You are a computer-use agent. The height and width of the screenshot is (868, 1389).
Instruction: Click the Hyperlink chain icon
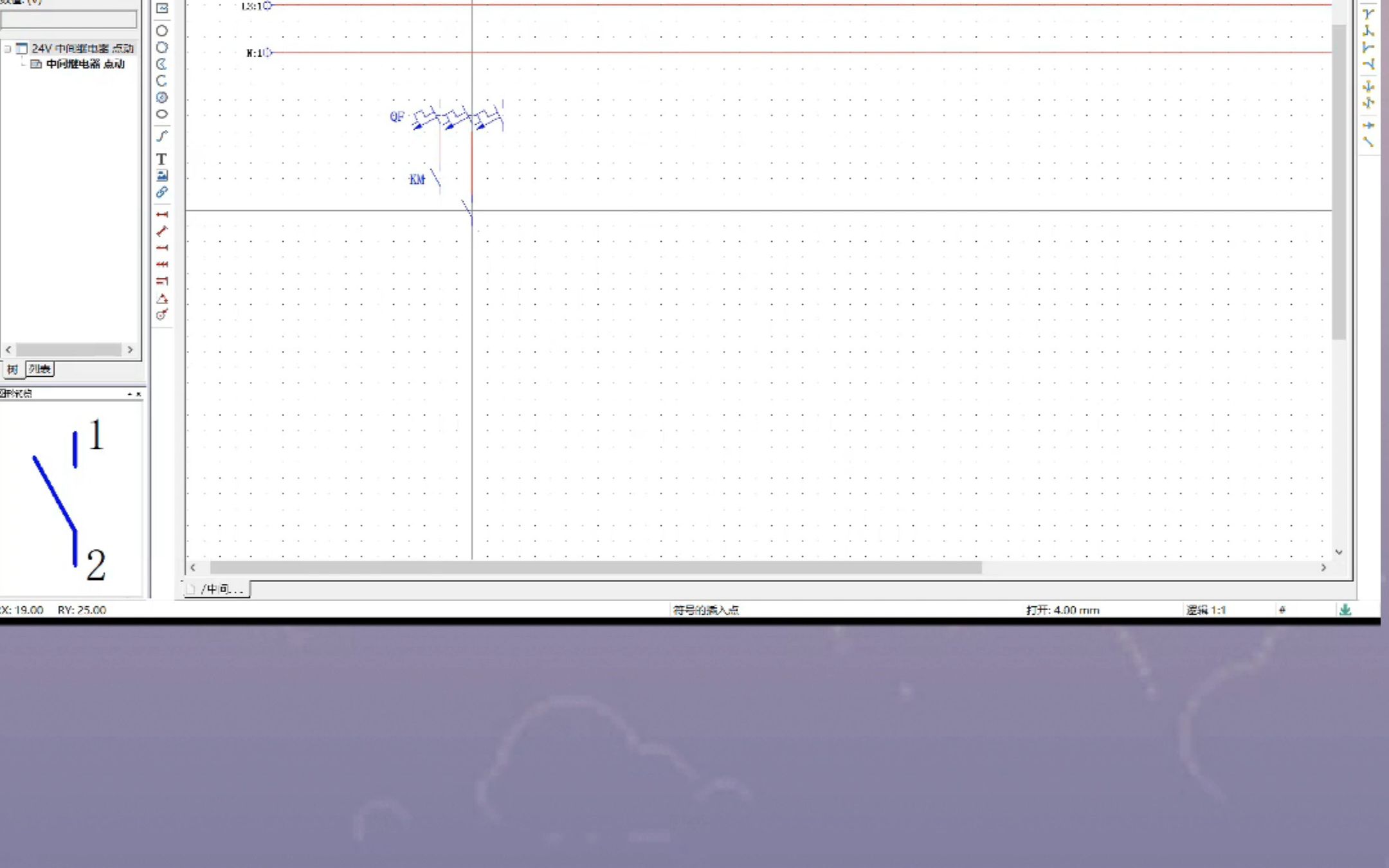point(161,192)
